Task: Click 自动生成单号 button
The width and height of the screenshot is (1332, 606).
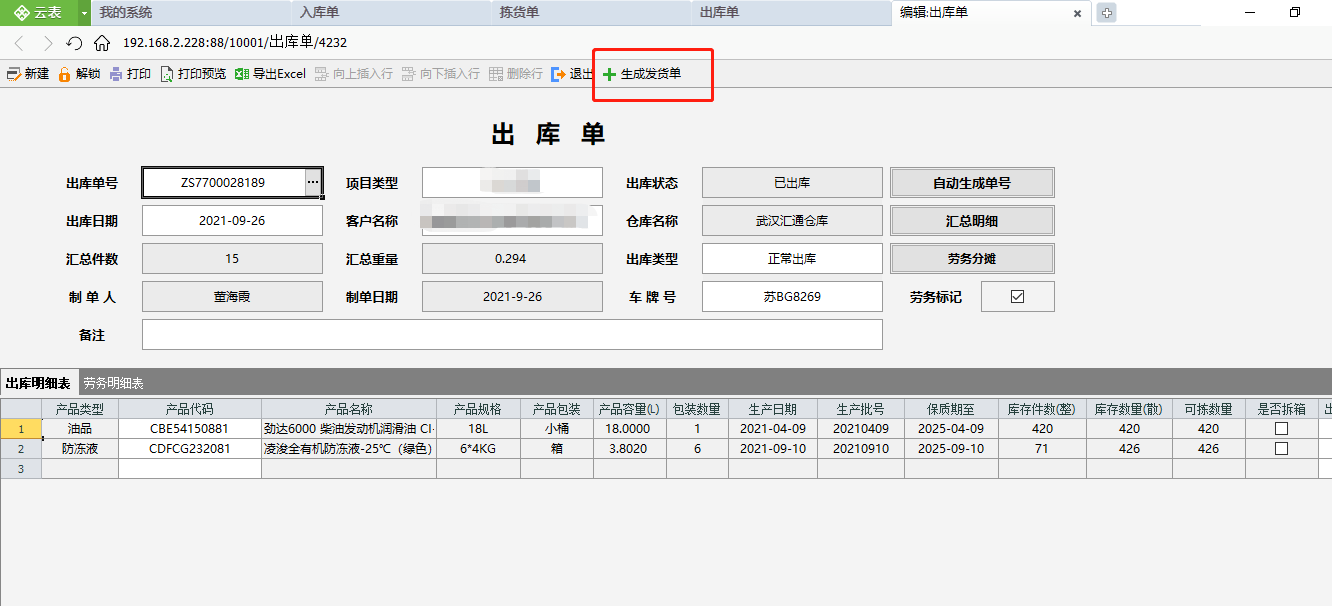Action: point(972,183)
